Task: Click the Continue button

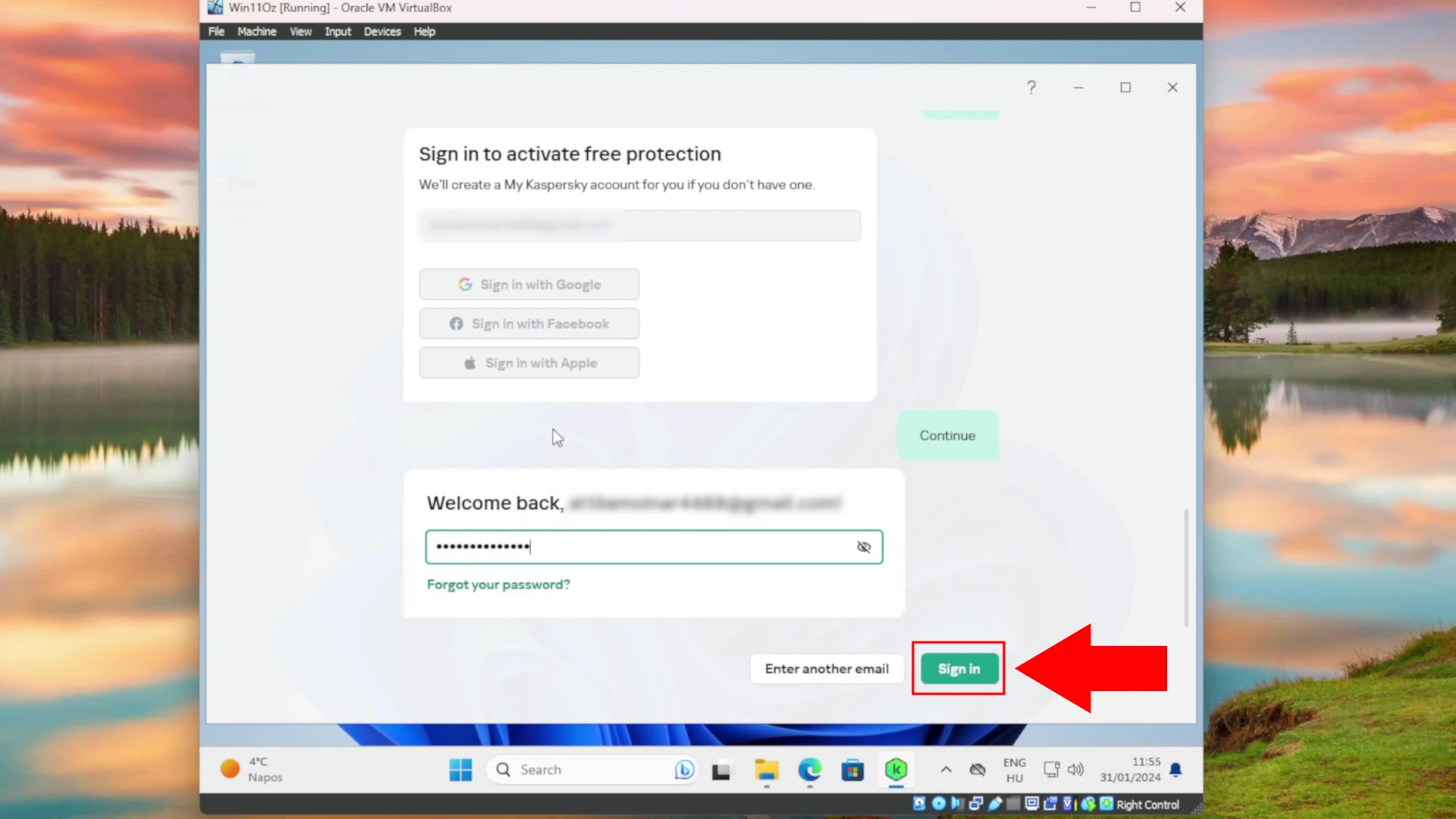Action: click(x=947, y=434)
